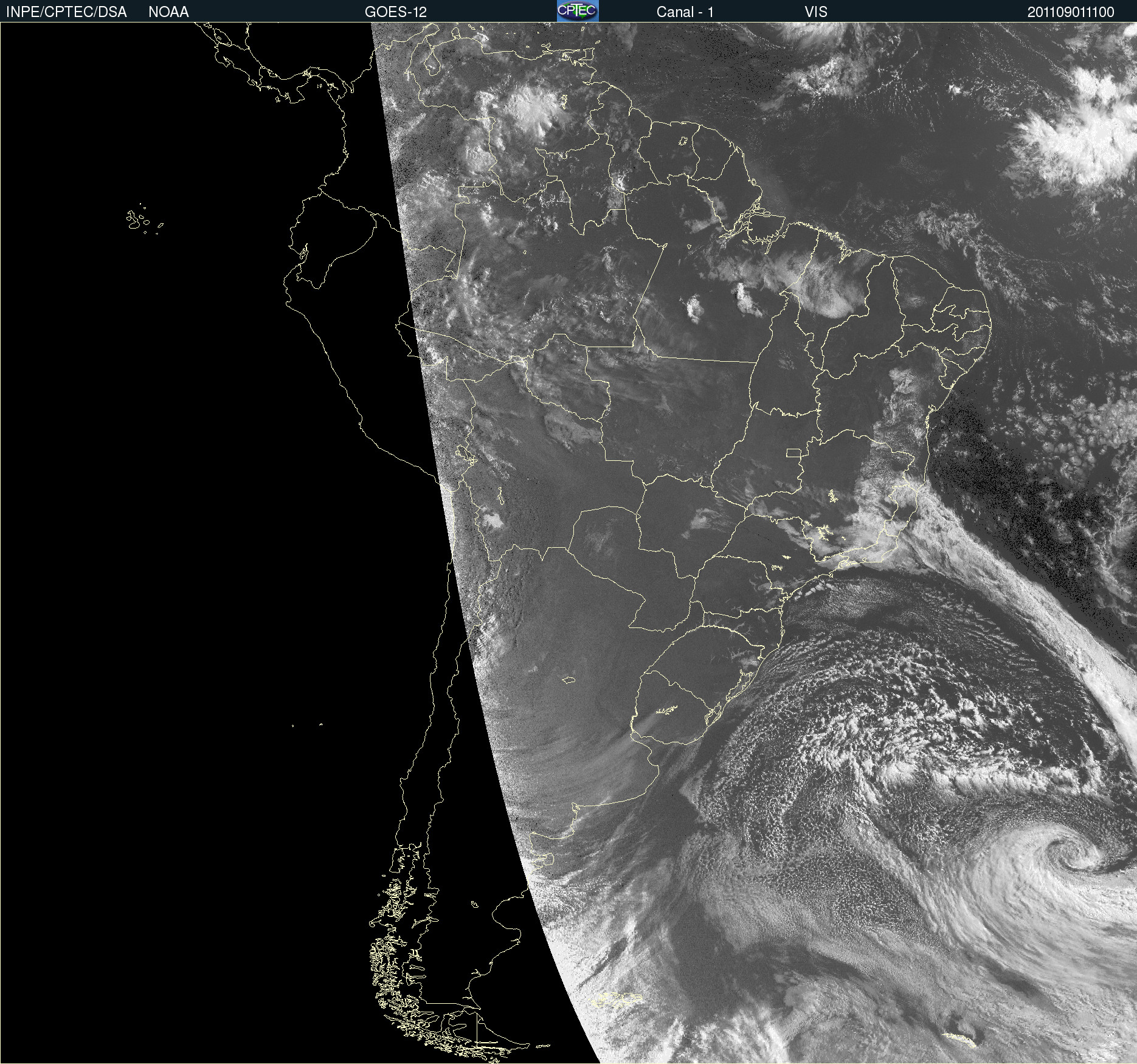Select the 201109011100 timestamp
Viewport: 1137px width, 1064px height.
pyautogui.click(x=1071, y=12)
